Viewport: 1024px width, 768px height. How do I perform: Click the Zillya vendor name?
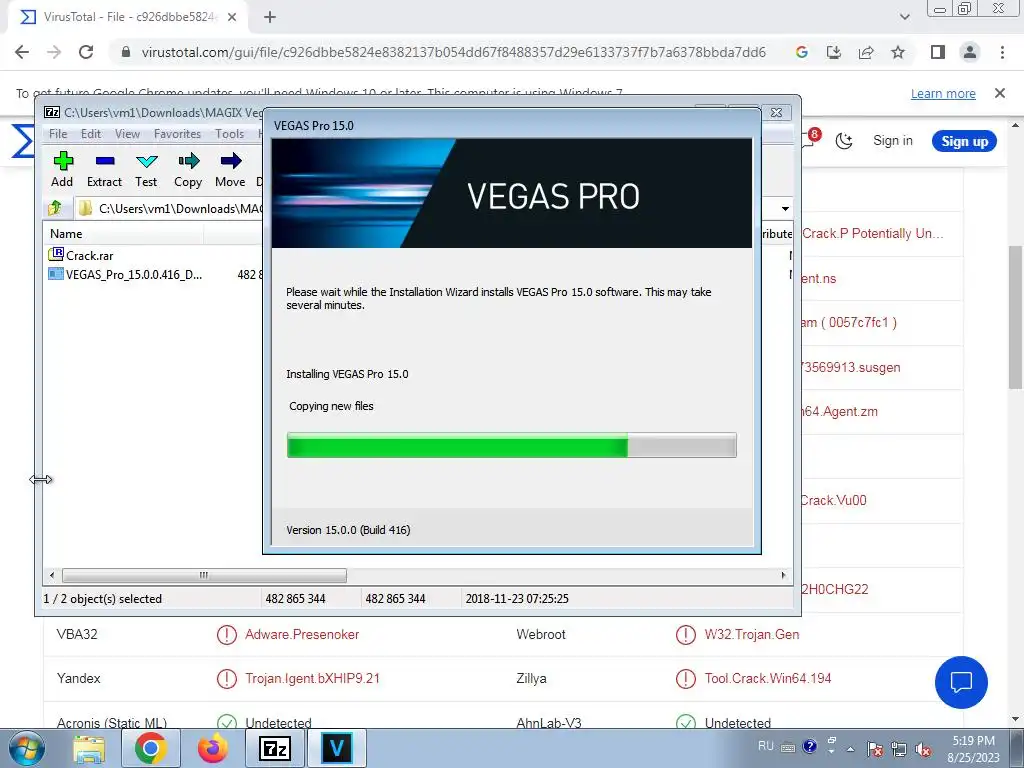531,679
